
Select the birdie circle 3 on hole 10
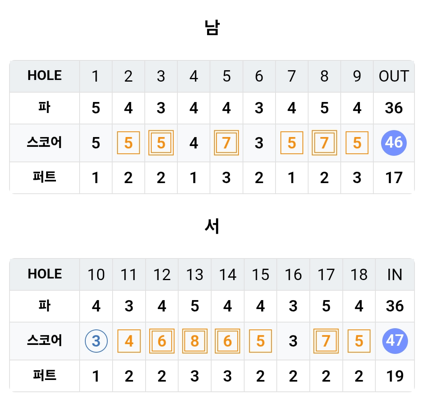tap(96, 341)
